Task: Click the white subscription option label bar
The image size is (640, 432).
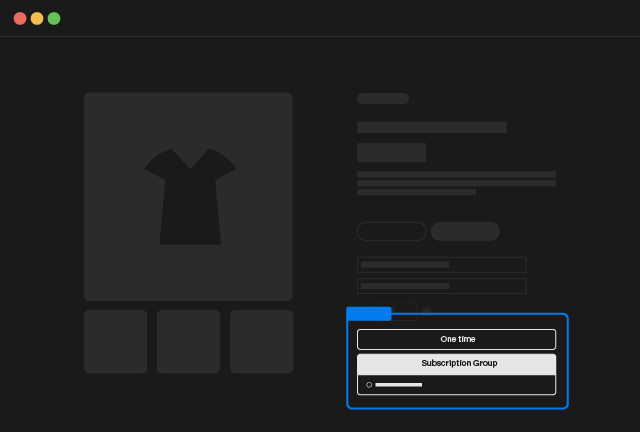Action: tap(398, 385)
